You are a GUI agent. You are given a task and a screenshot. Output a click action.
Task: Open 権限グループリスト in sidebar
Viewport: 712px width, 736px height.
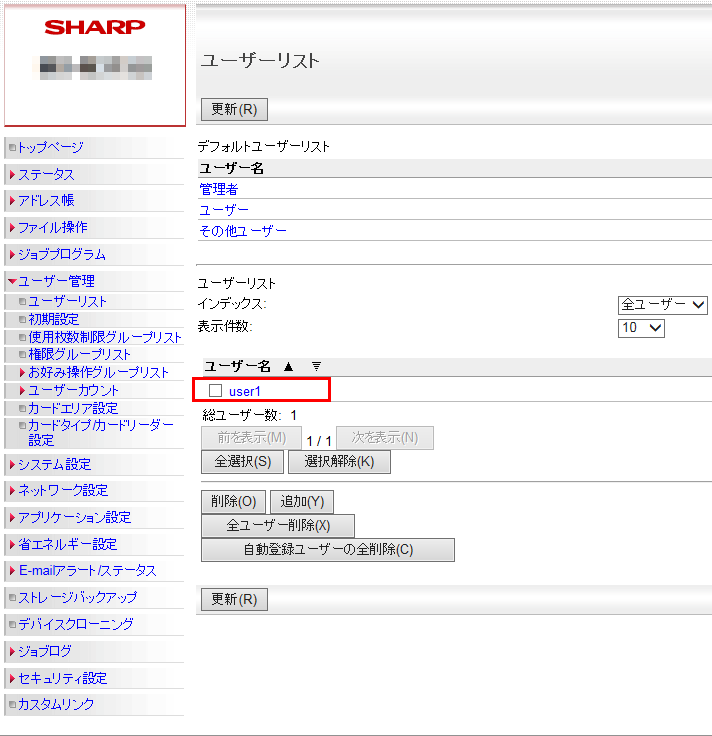(79, 354)
